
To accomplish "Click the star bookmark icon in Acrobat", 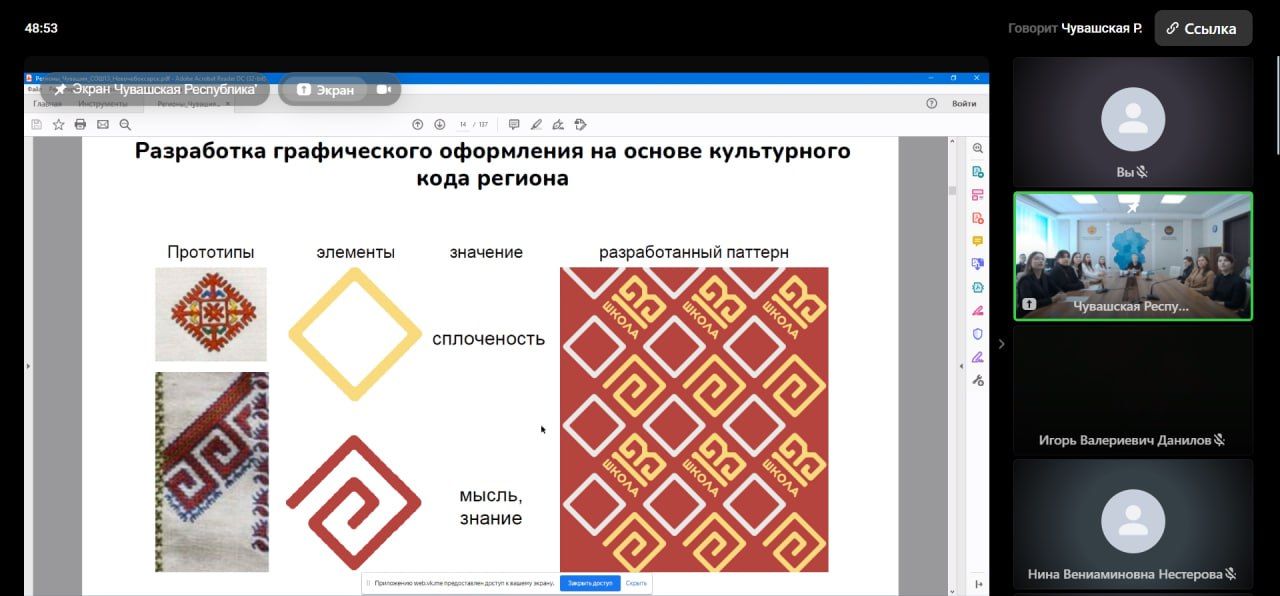I will (58, 125).
